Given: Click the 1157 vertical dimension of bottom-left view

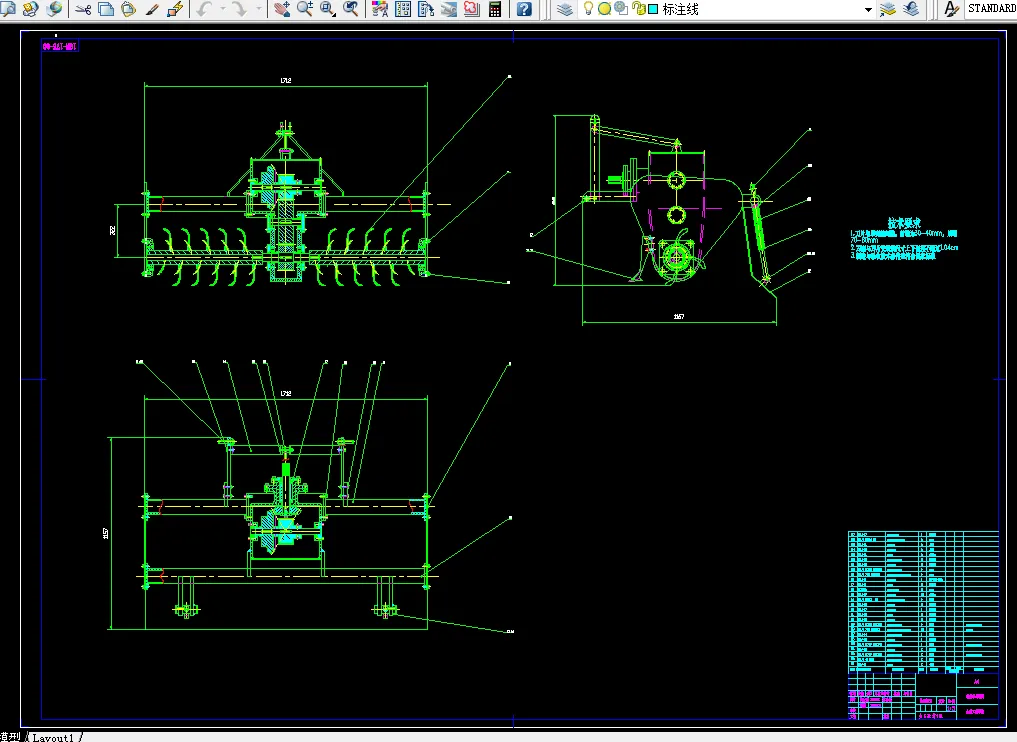Looking at the screenshot, I should point(105,533).
